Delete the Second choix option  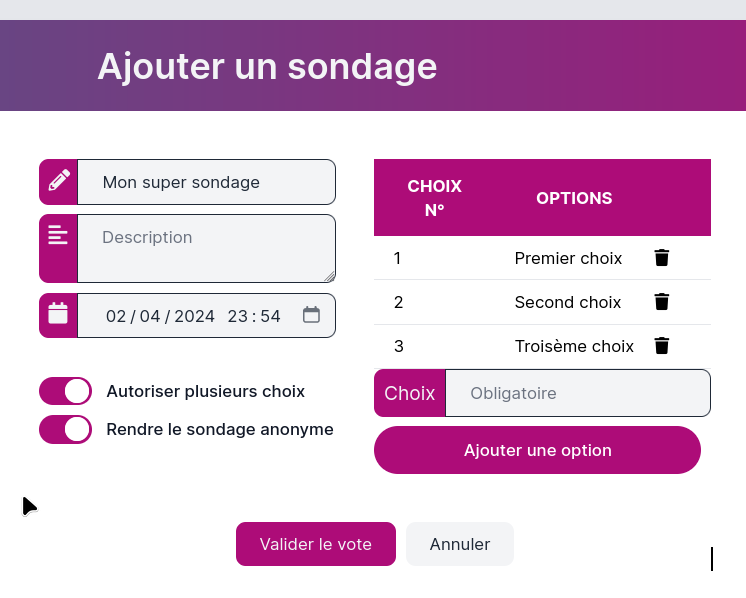click(x=661, y=302)
